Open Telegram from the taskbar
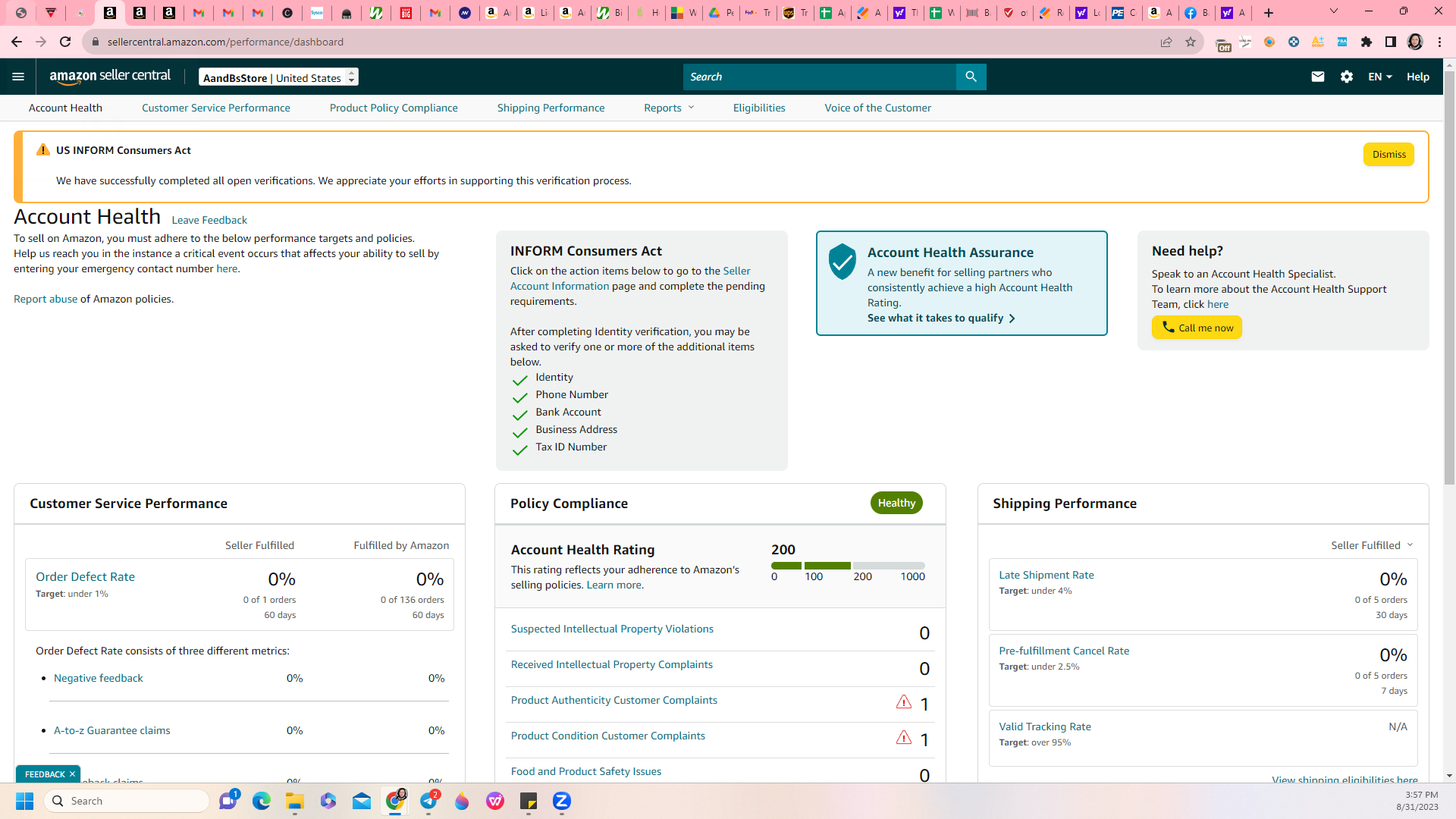Viewport: 1456px width, 819px height. 428,801
